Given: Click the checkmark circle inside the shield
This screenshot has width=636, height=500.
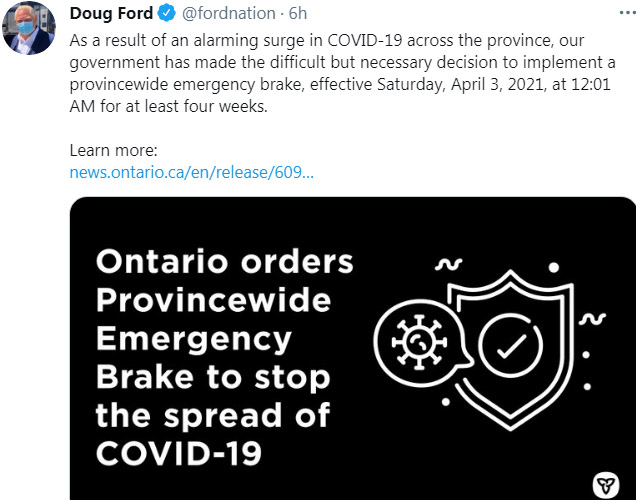Looking at the screenshot, I should [510, 346].
